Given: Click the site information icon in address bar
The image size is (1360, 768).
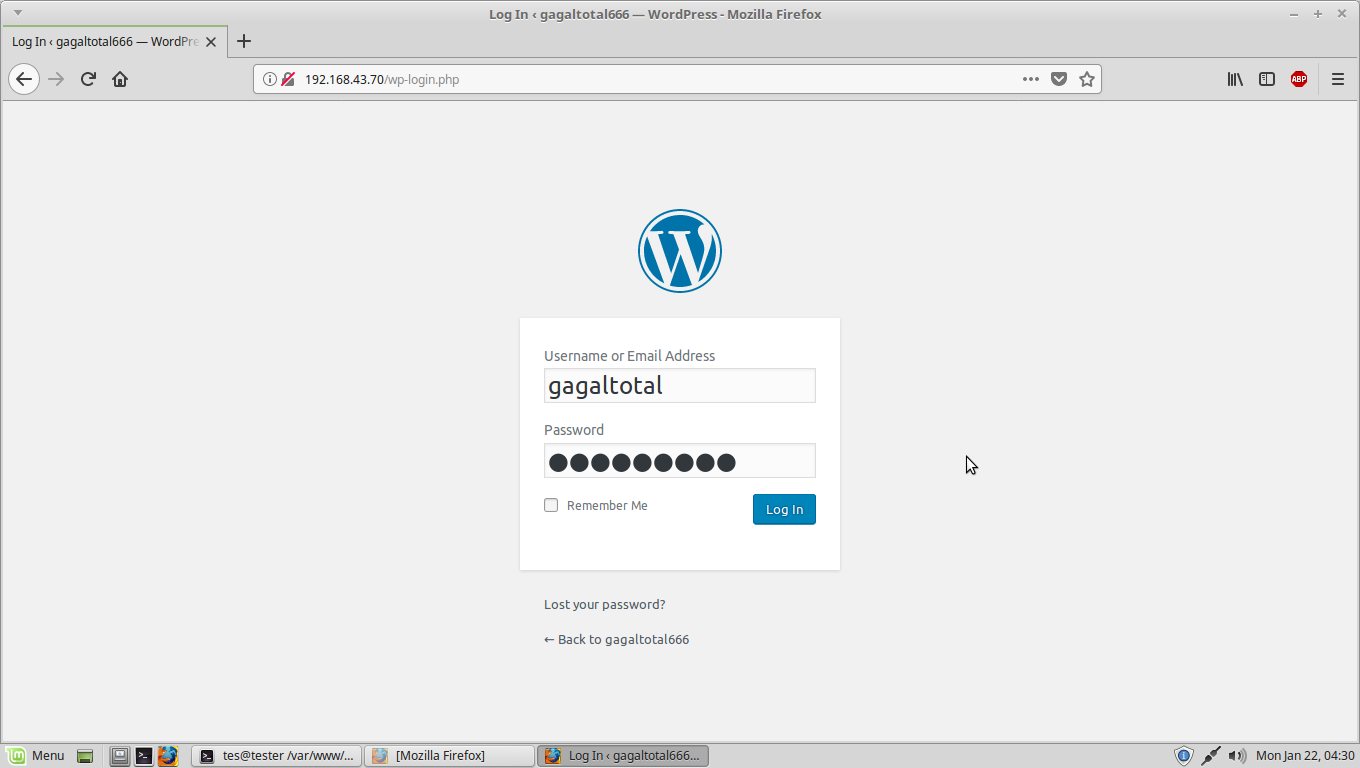Looking at the screenshot, I should pyautogui.click(x=271, y=79).
